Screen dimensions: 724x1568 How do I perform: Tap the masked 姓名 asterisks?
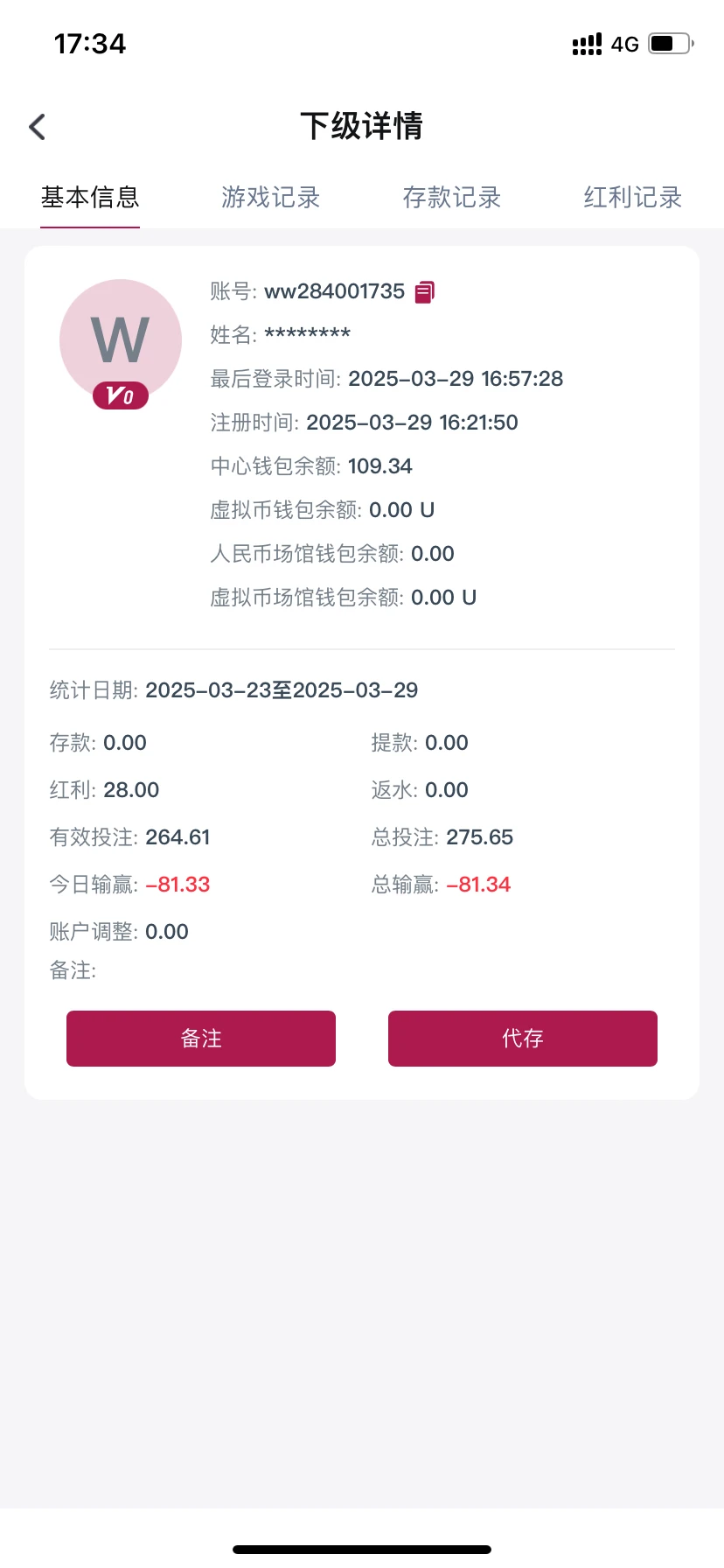point(307,335)
